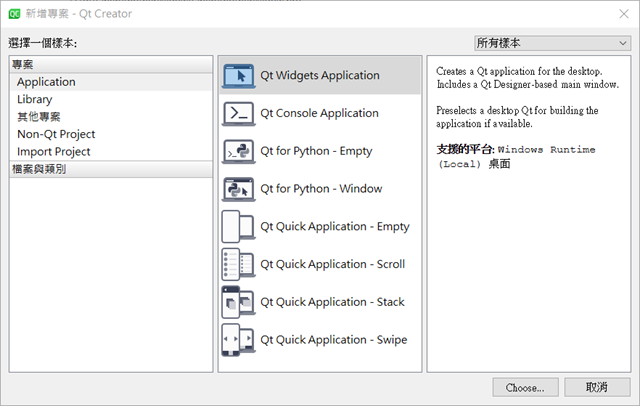Open the 所有樣本 template filter dropdown
Screen dimensions: 640x406
tap(553, 43)
